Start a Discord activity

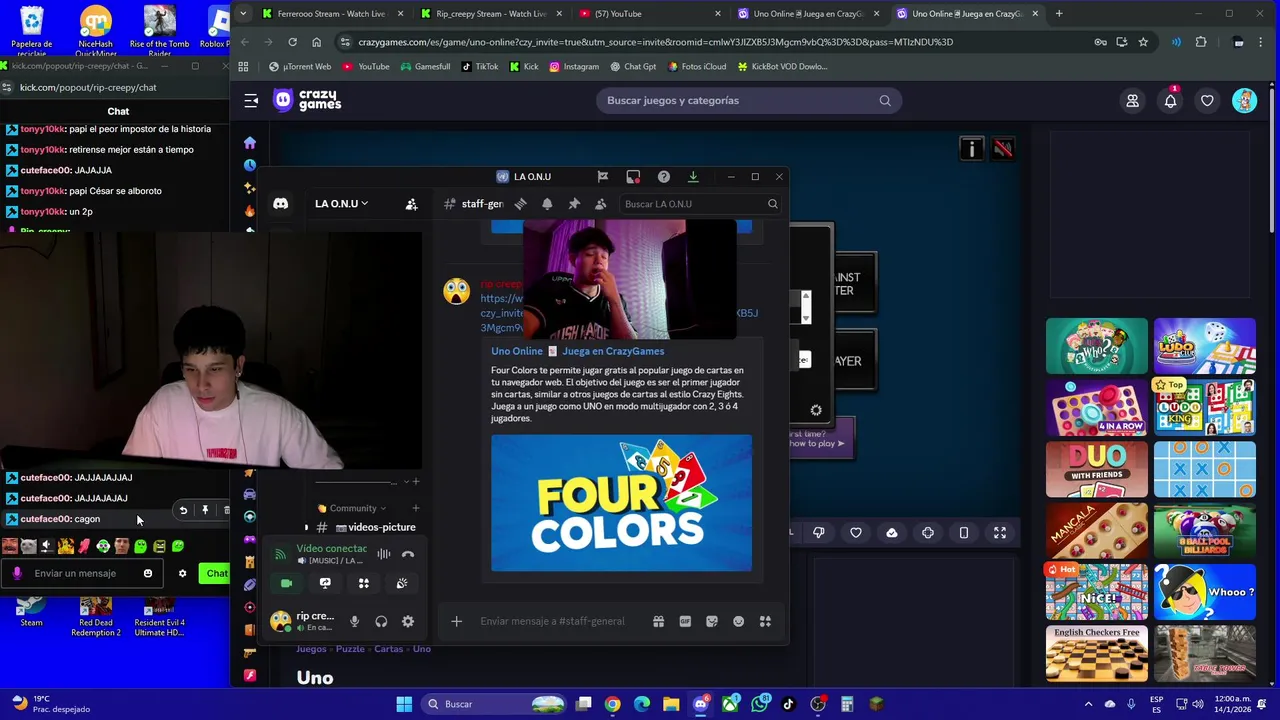point(364,583)
